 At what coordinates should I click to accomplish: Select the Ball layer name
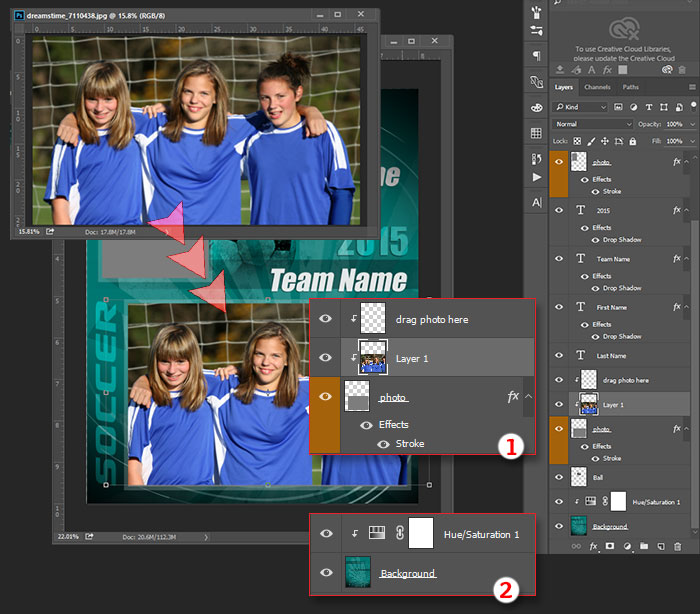click(598, 477)
